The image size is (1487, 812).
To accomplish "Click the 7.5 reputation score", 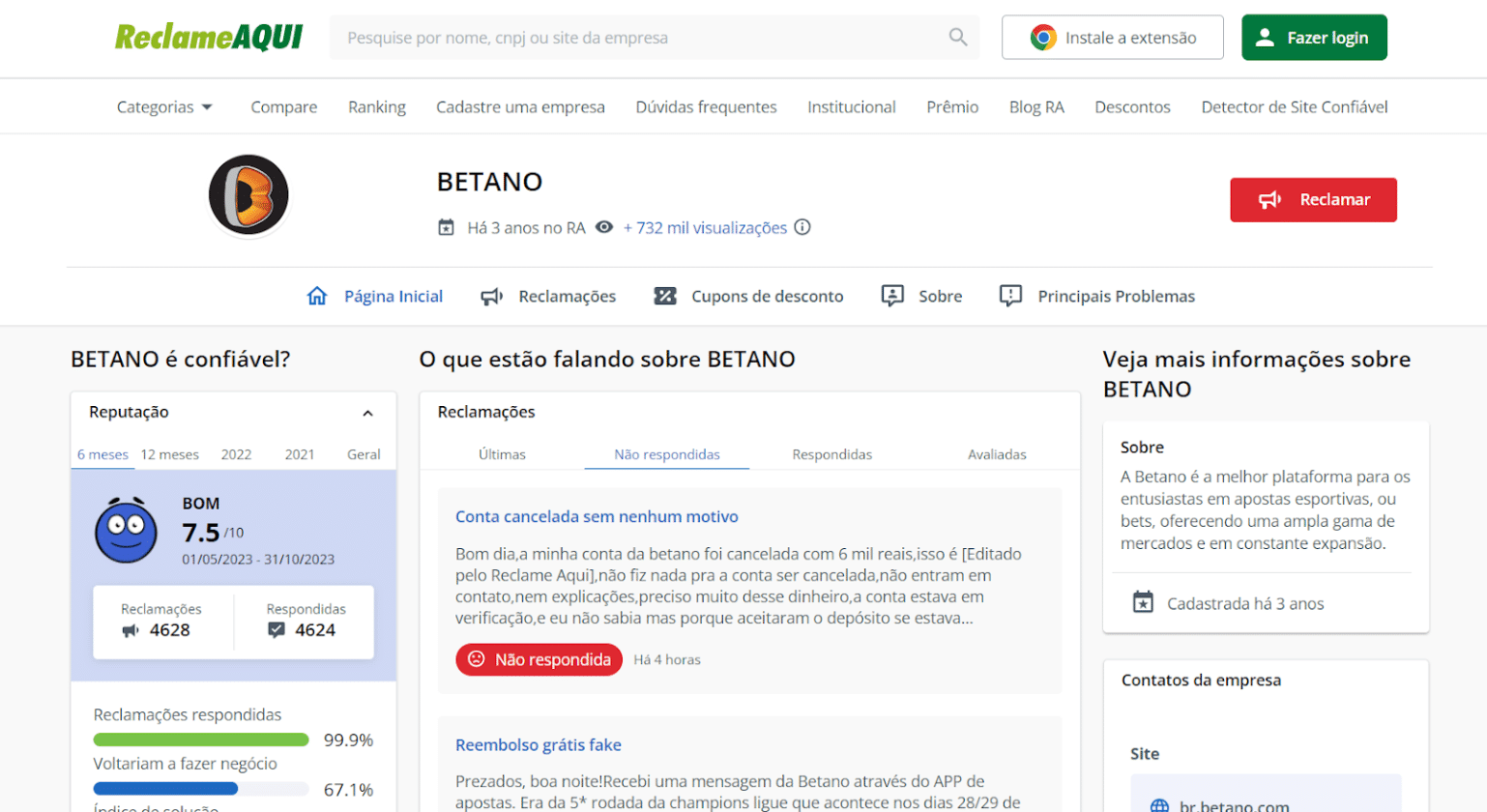I will coord(201,533).
